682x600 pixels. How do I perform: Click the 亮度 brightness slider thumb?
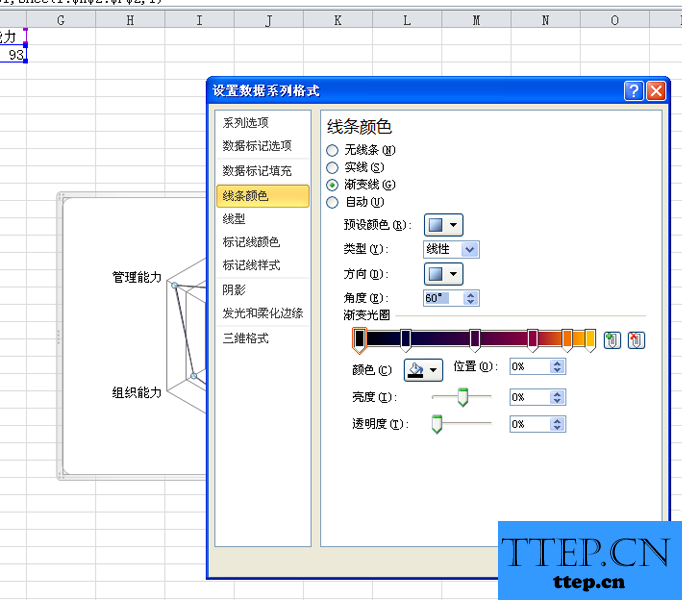463,397
